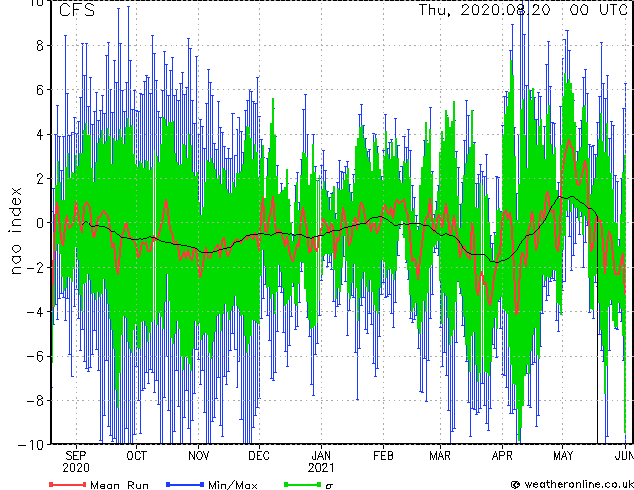Click the Thu, 2020.08.20 date header
Screen dimensions: 634x490
[x=485, y=11]
